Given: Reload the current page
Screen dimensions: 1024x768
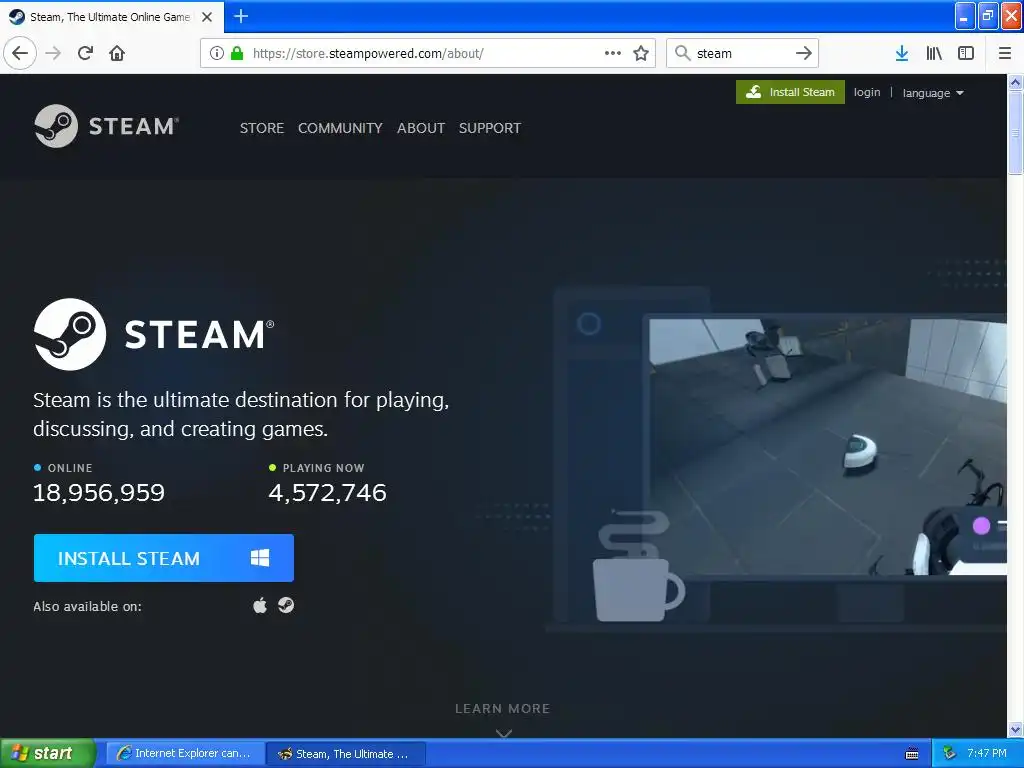Looking at the screenshot, I should click(86, 53).
